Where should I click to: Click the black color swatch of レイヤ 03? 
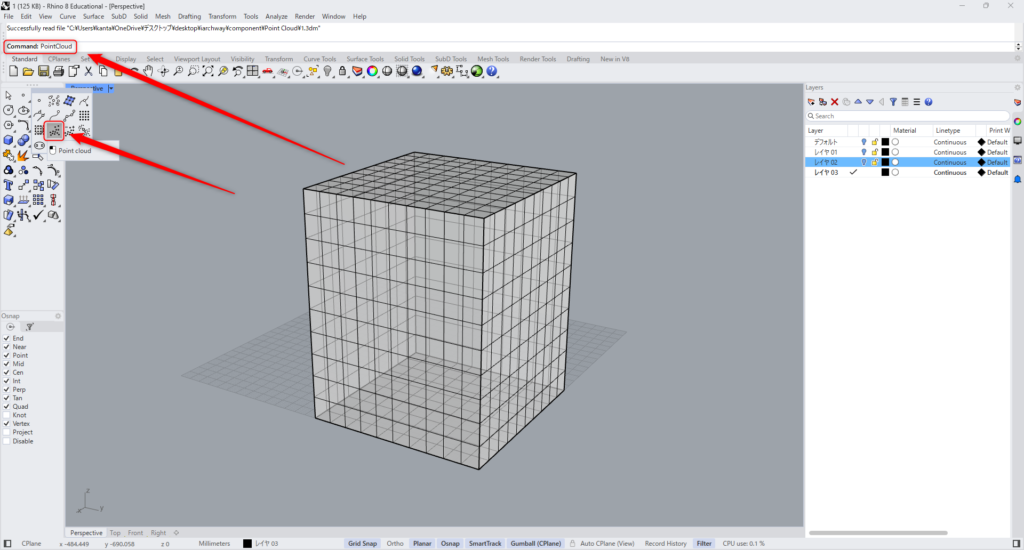click(885, 172)
